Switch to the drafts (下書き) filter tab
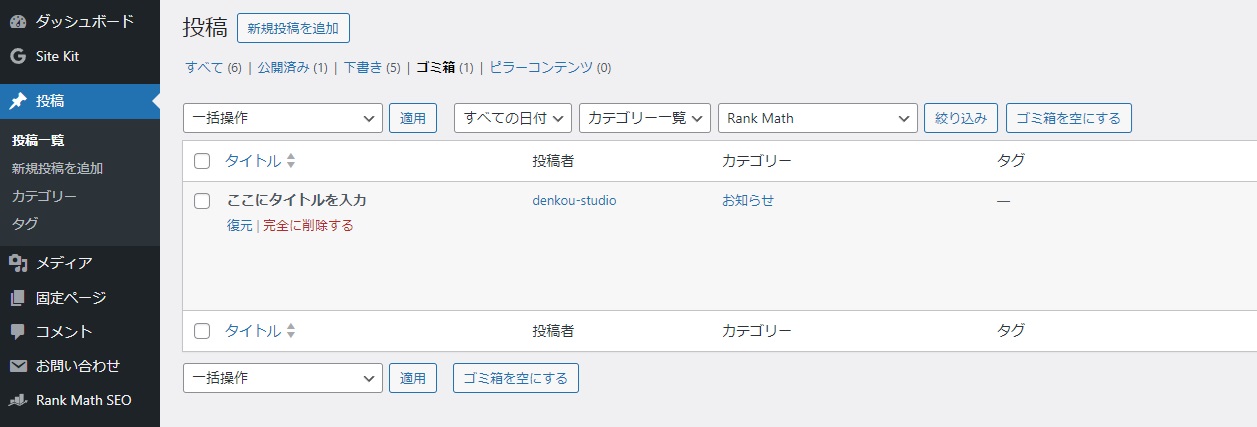This screenshot has width=1257, height=427. tap(363, 68)
